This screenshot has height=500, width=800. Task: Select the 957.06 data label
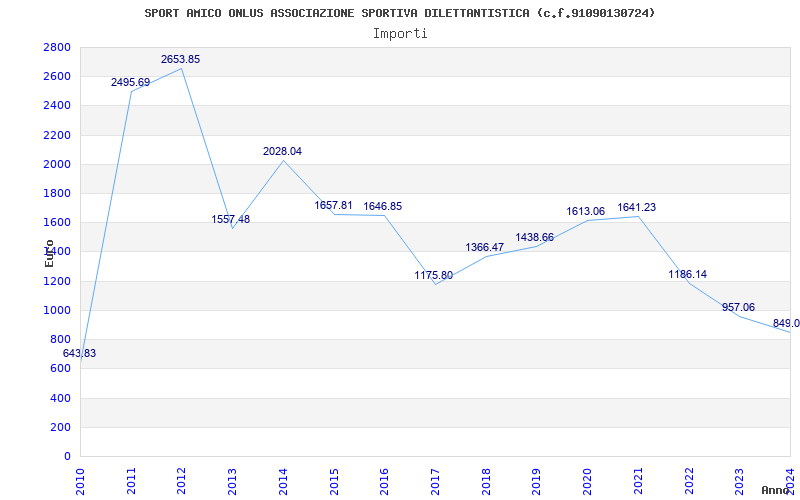pos(738,308)
